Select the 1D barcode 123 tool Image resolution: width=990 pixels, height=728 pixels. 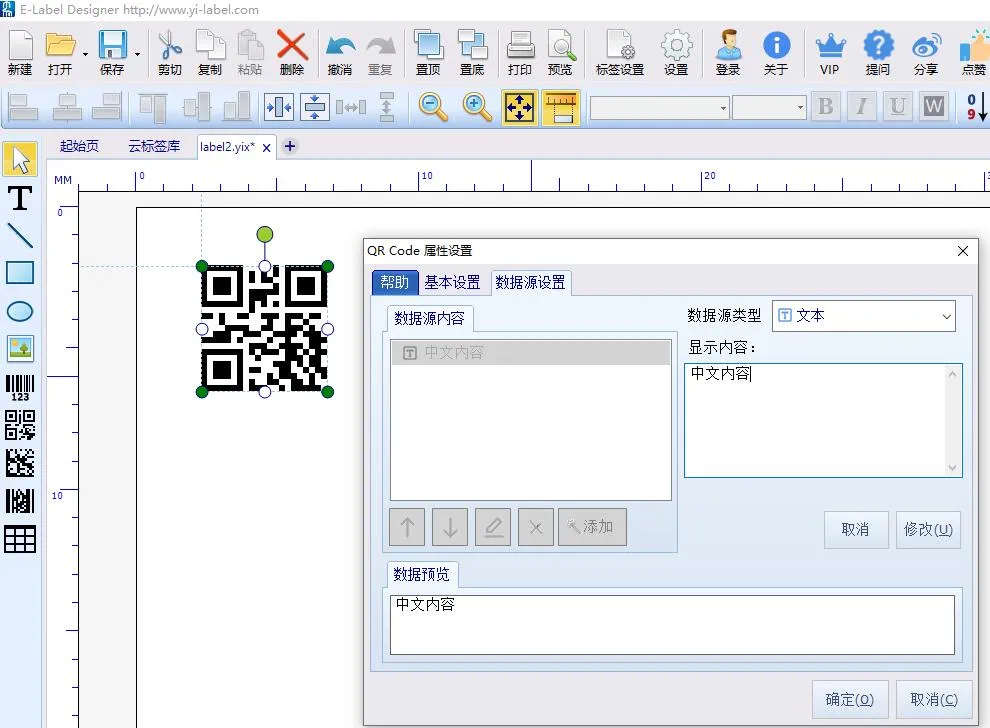coord(20,388)
